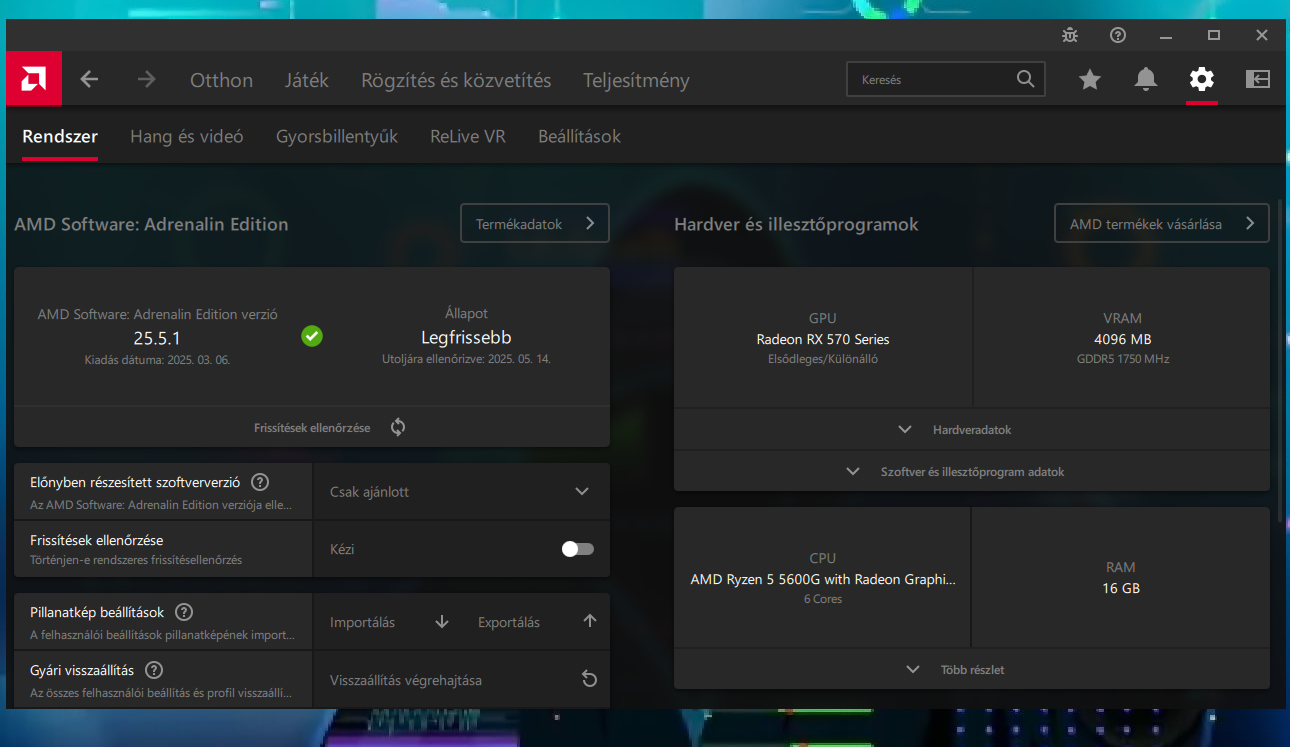Click the green up-to-date checkmark icon
1290x747 pixels.
pos(312,336)
